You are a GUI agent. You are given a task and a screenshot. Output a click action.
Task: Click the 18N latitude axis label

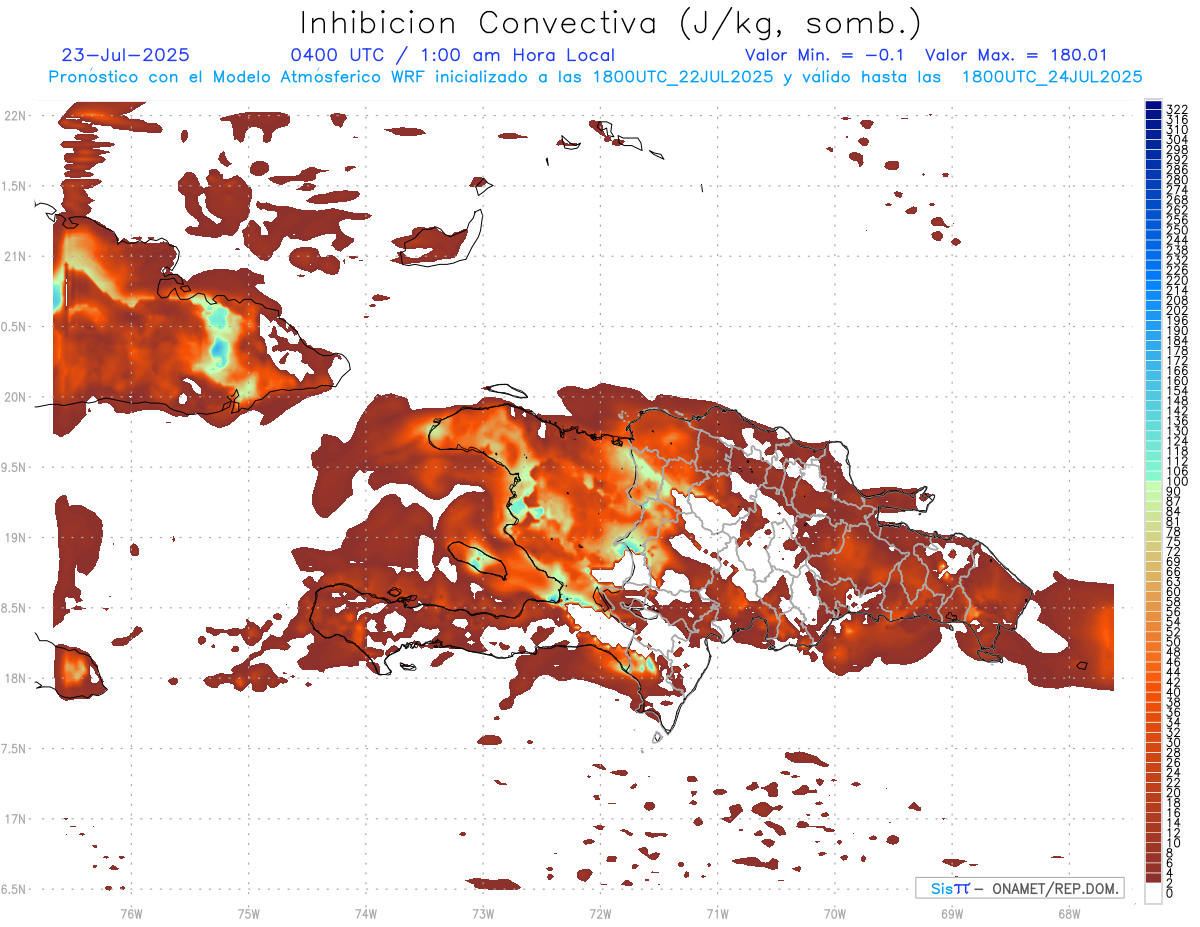[15, 679]
